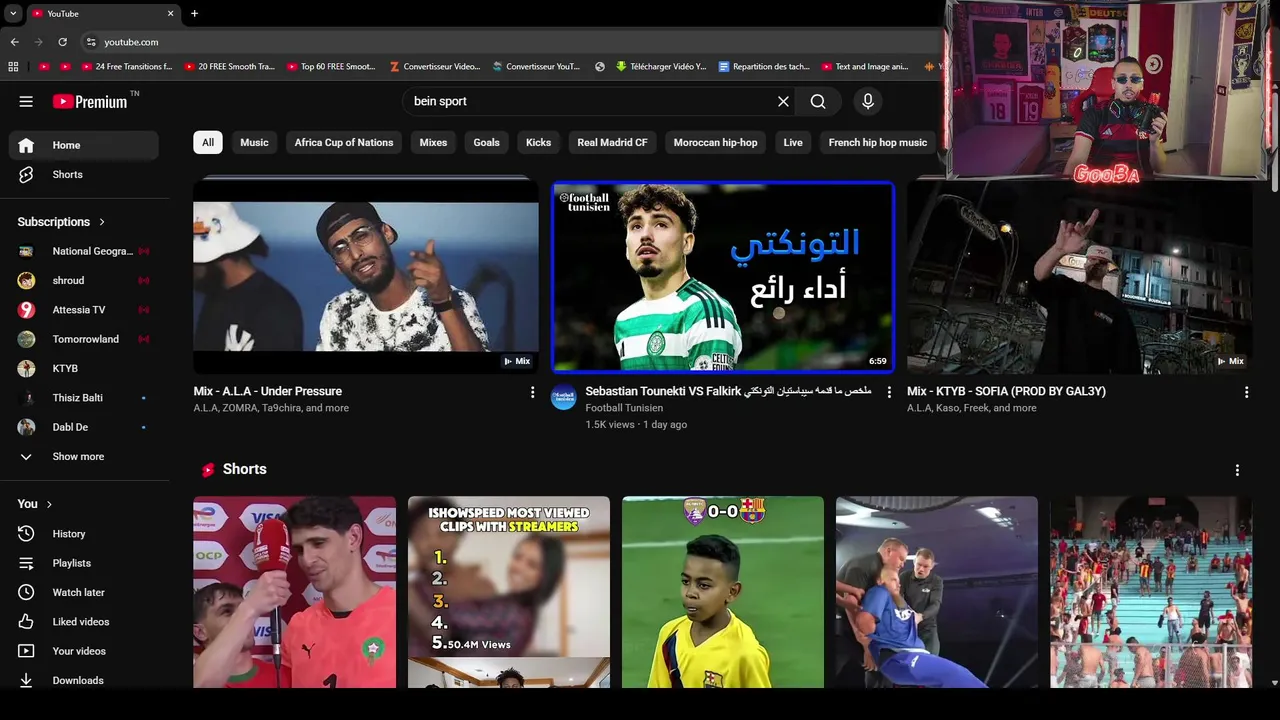Select the Goals filter chip

click(x=486, y=142)
